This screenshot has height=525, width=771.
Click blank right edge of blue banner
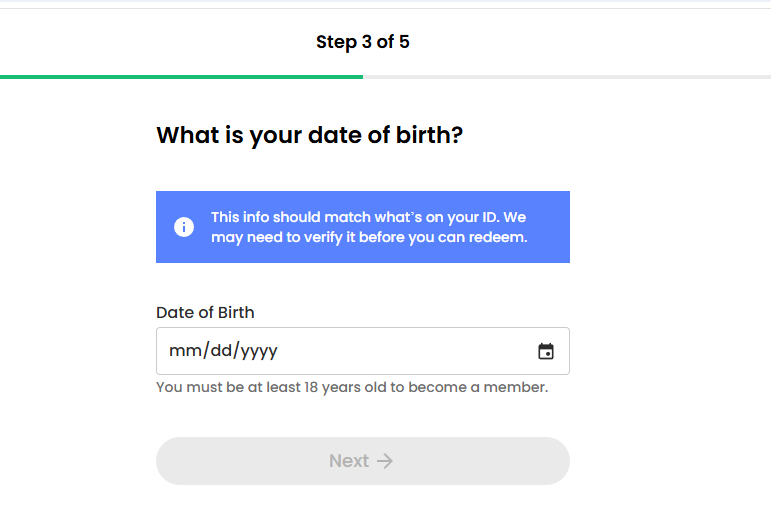(552, 227)
